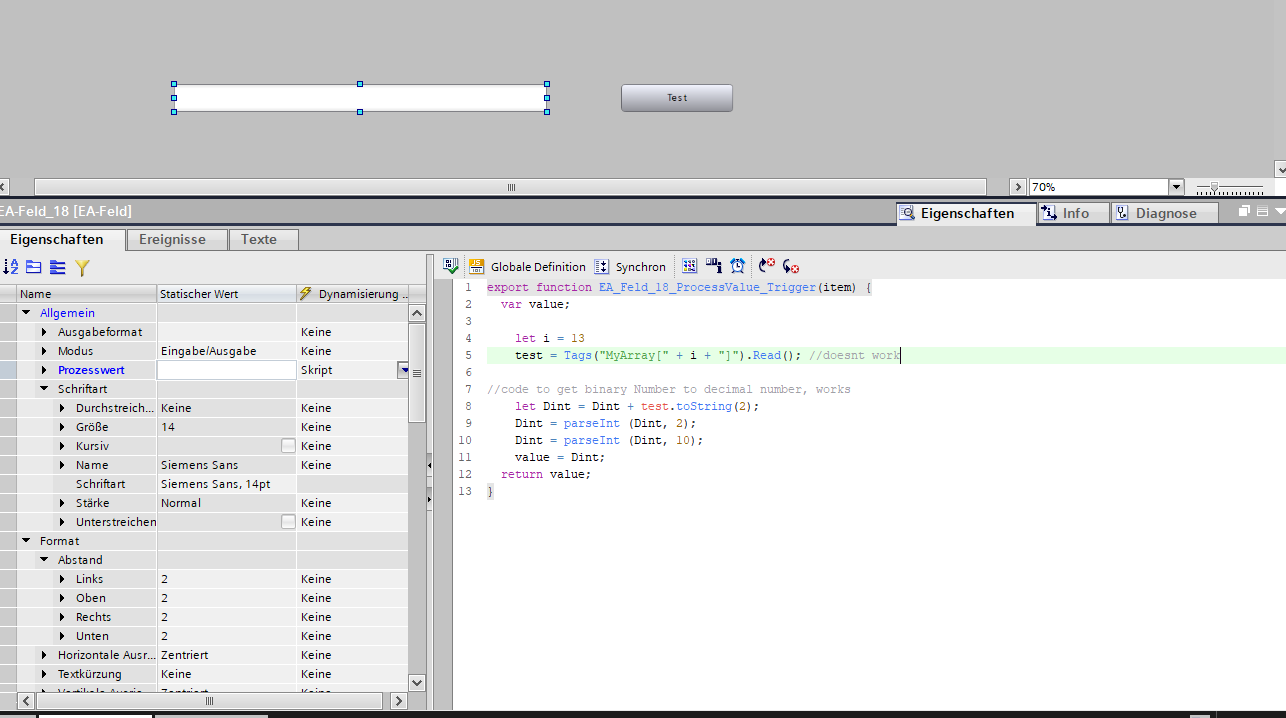Viewport: 1286px width, 718px height.
Task: Switch to the Ereignisse tab
Action: 172,240
